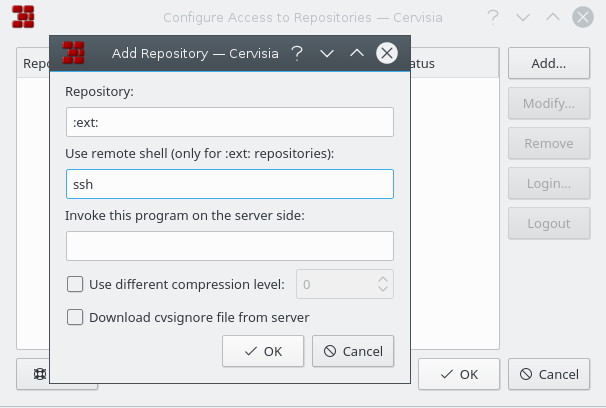Open context help in Add Repository dialog
This screenshot has width=606, height=408.
[297, 53]
